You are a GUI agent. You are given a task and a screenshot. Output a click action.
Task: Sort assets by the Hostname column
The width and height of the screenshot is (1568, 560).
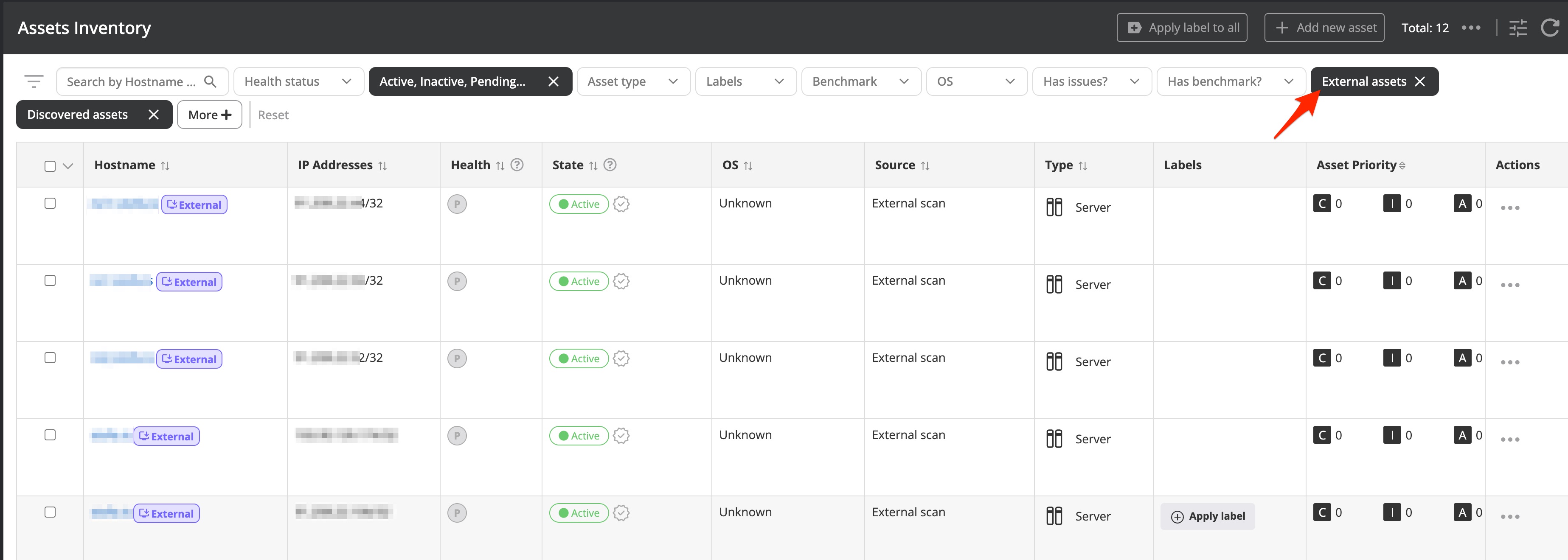click(165, 165)
